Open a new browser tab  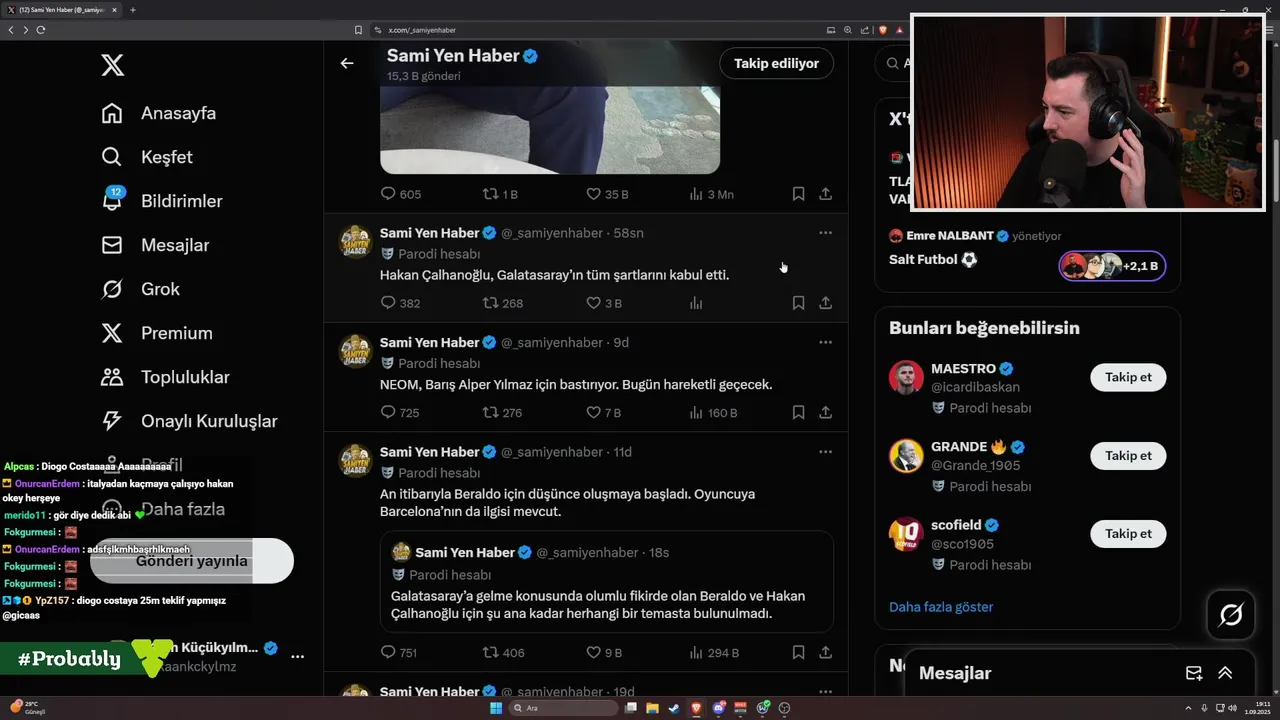point(133,10)
